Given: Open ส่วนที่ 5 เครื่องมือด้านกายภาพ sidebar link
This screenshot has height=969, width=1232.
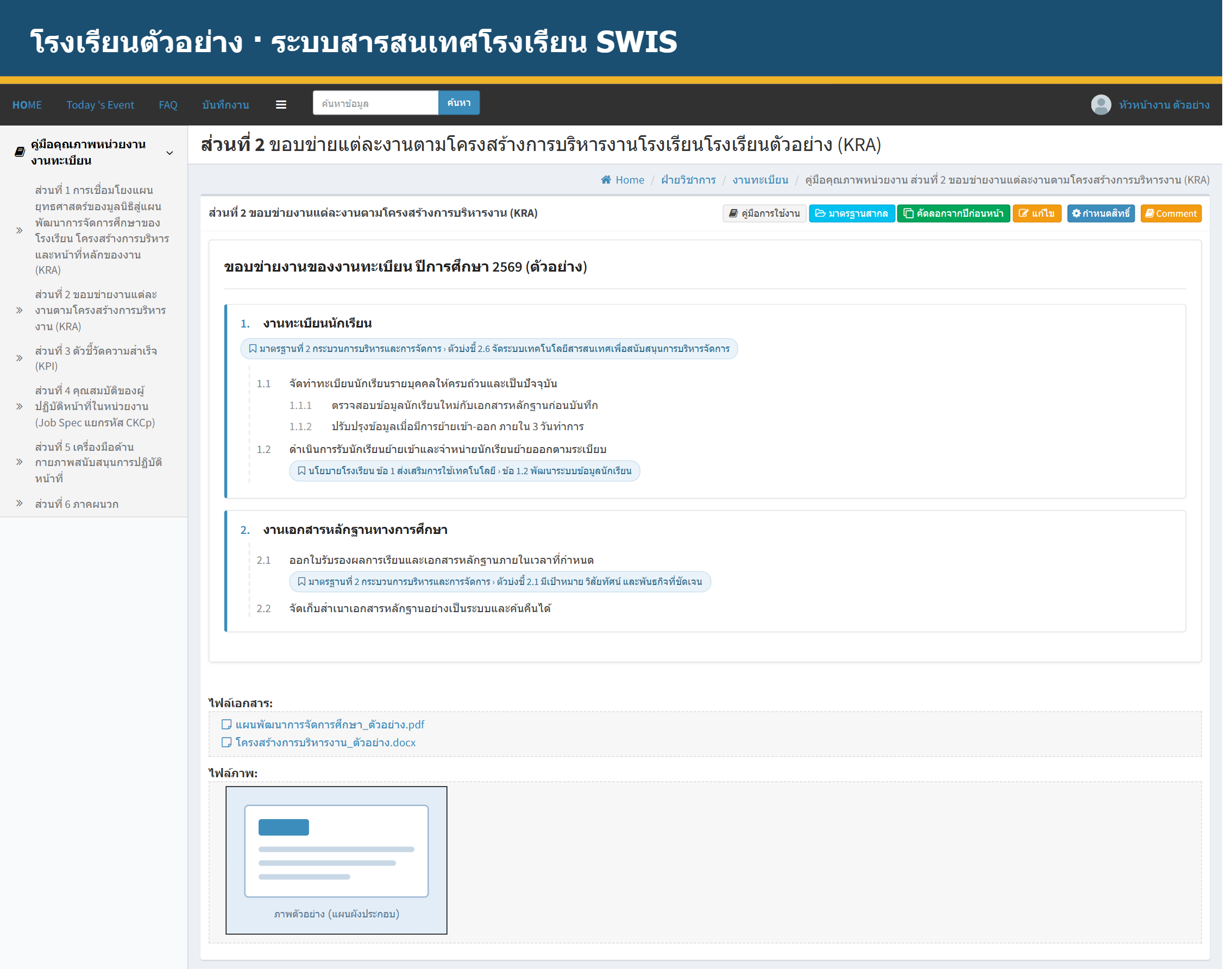Looking at the screenshot, I should pos(98,462).
